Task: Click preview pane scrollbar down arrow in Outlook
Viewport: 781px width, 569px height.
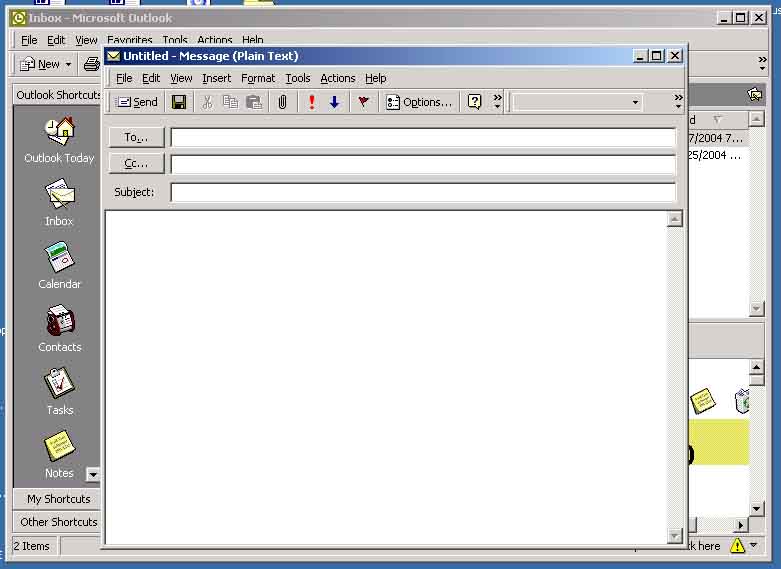Action: click(x=757, y=509)
